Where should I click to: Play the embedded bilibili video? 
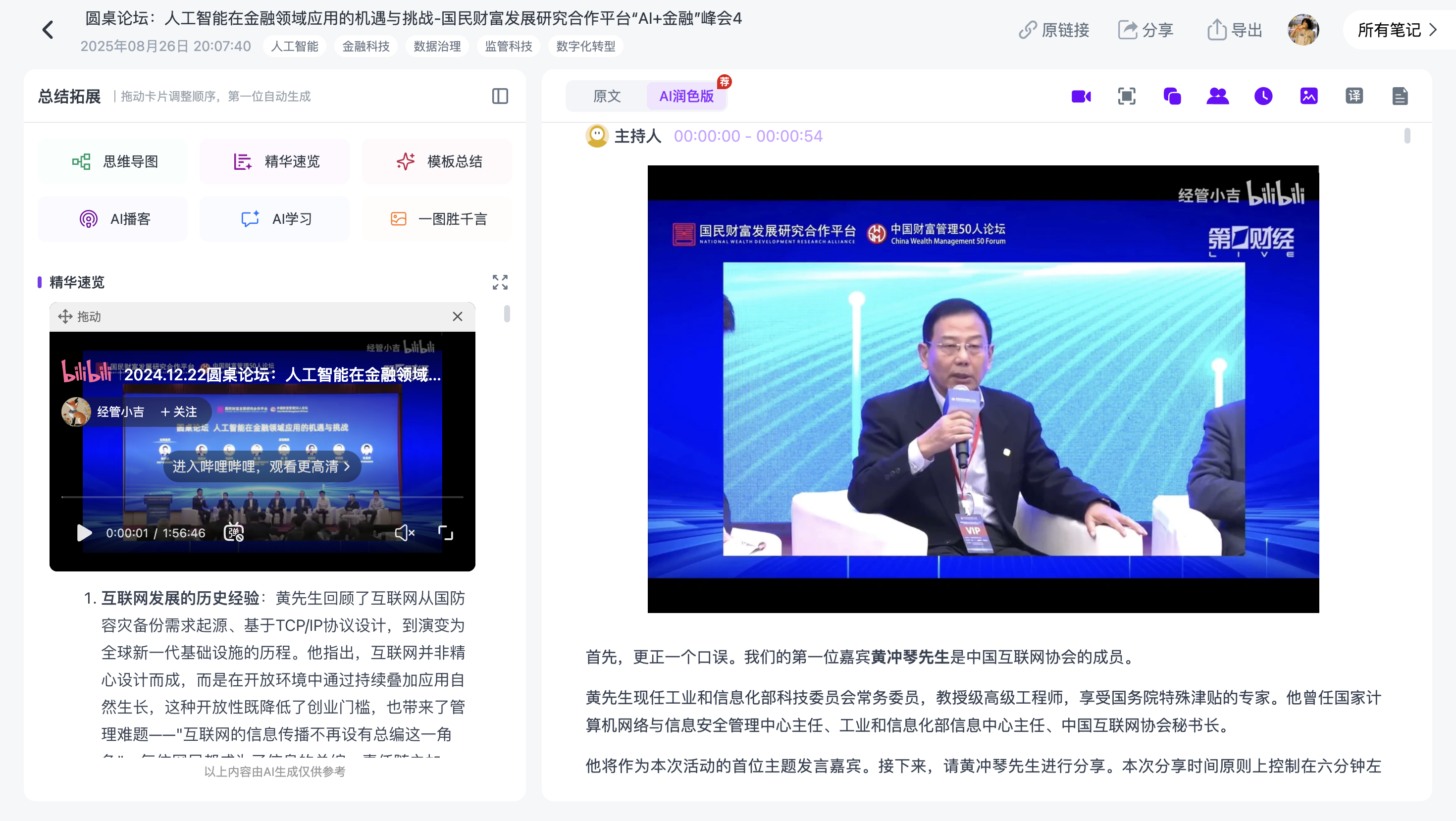[84, 533]
